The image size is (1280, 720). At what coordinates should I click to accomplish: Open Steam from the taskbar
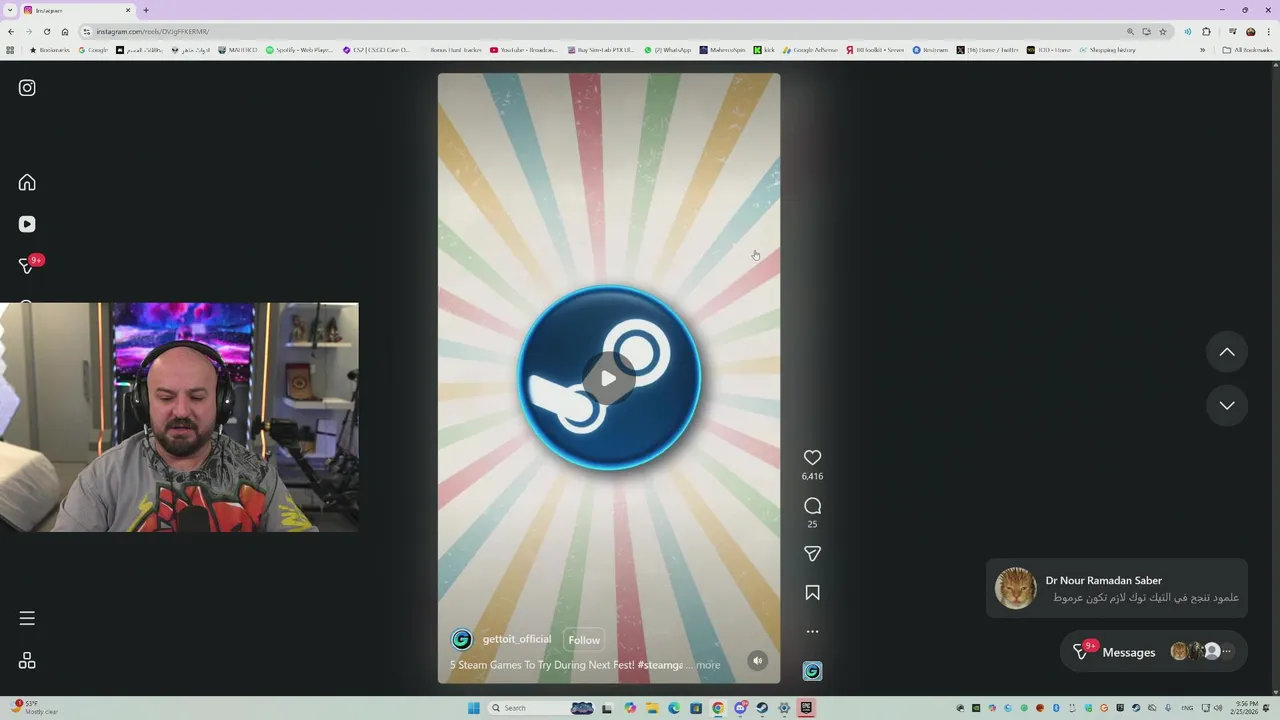[x=762, y=708]
